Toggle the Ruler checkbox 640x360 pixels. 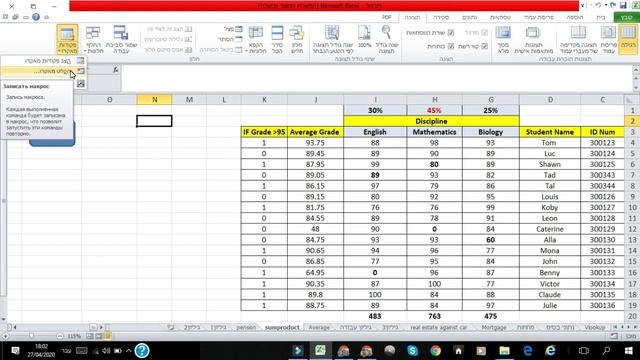[x=484, y=32]
